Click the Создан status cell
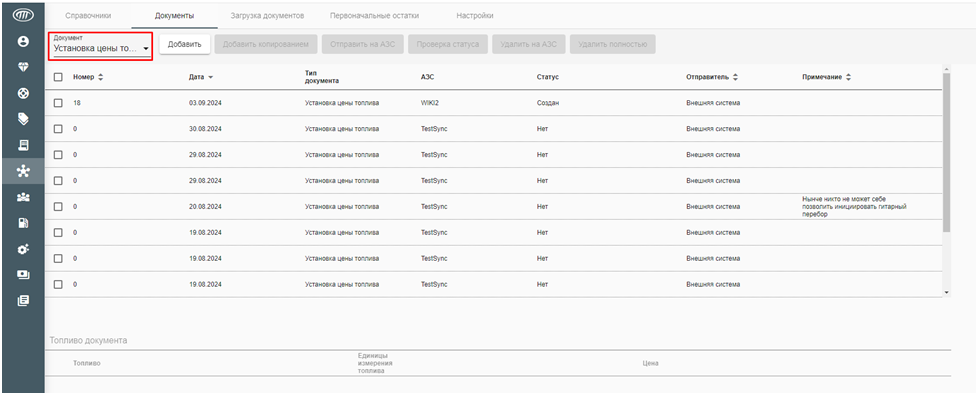This screenshot has width=978, height=395. click(x=548, y=103)
